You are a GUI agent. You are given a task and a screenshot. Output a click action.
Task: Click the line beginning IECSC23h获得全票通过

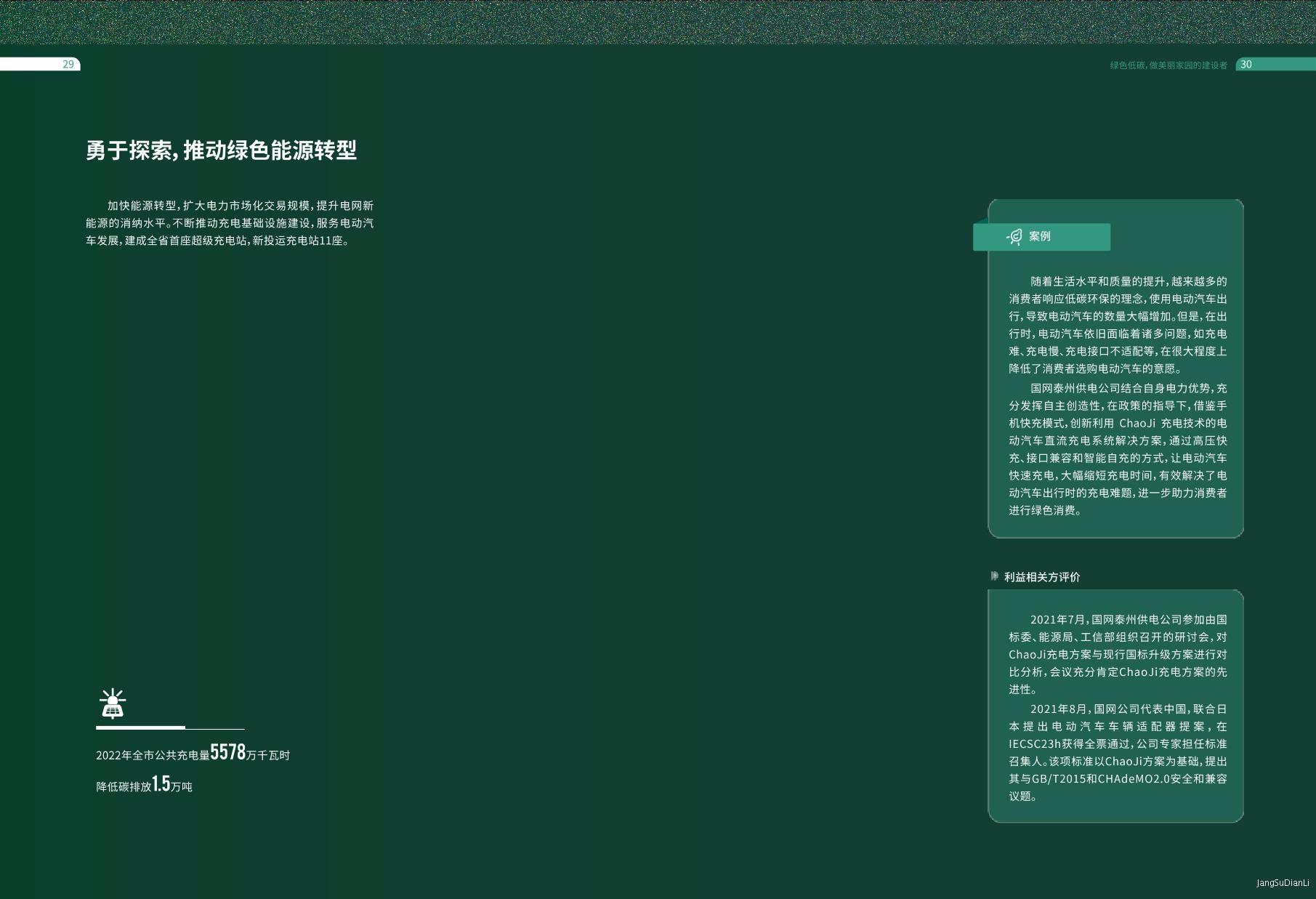pyautogui.click(x=1118, y=744)
